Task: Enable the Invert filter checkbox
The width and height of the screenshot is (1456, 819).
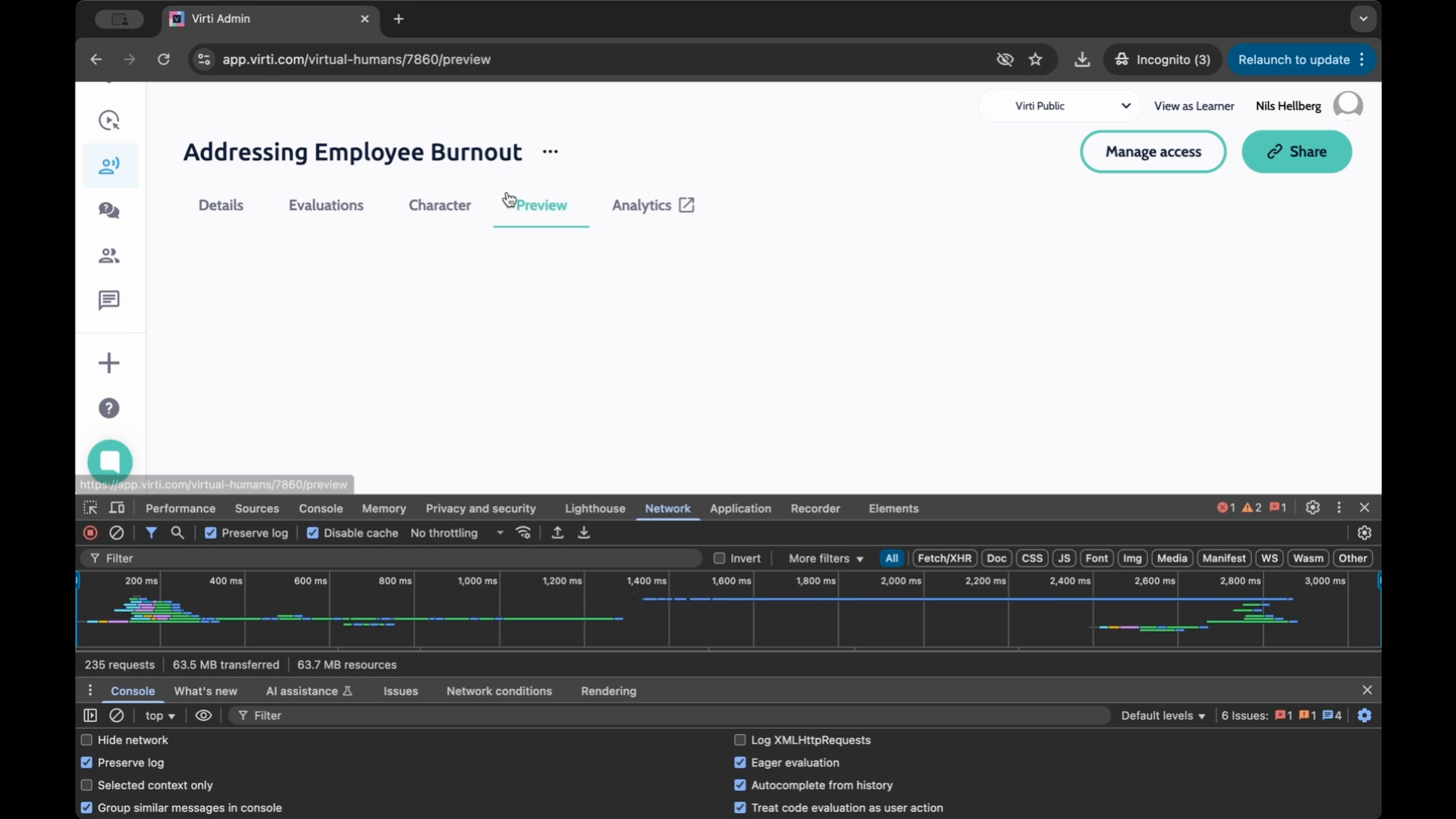Action: tap(720, 558)
